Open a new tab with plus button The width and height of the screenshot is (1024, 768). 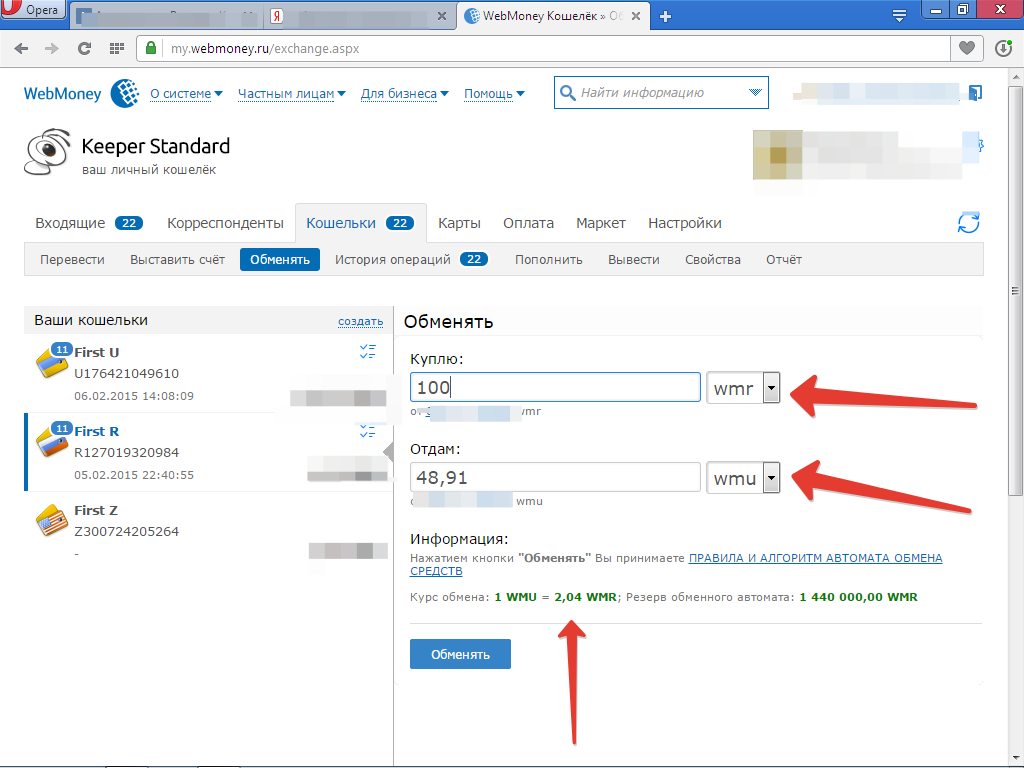(x=665, y=16)
